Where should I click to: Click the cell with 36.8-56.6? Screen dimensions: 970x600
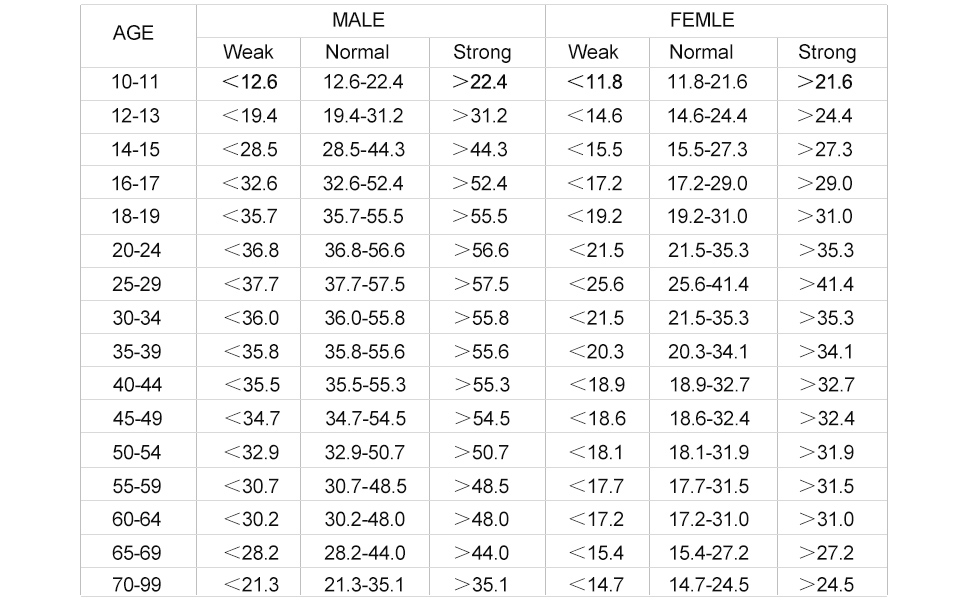pyautogui.click(x=364, y=251)
